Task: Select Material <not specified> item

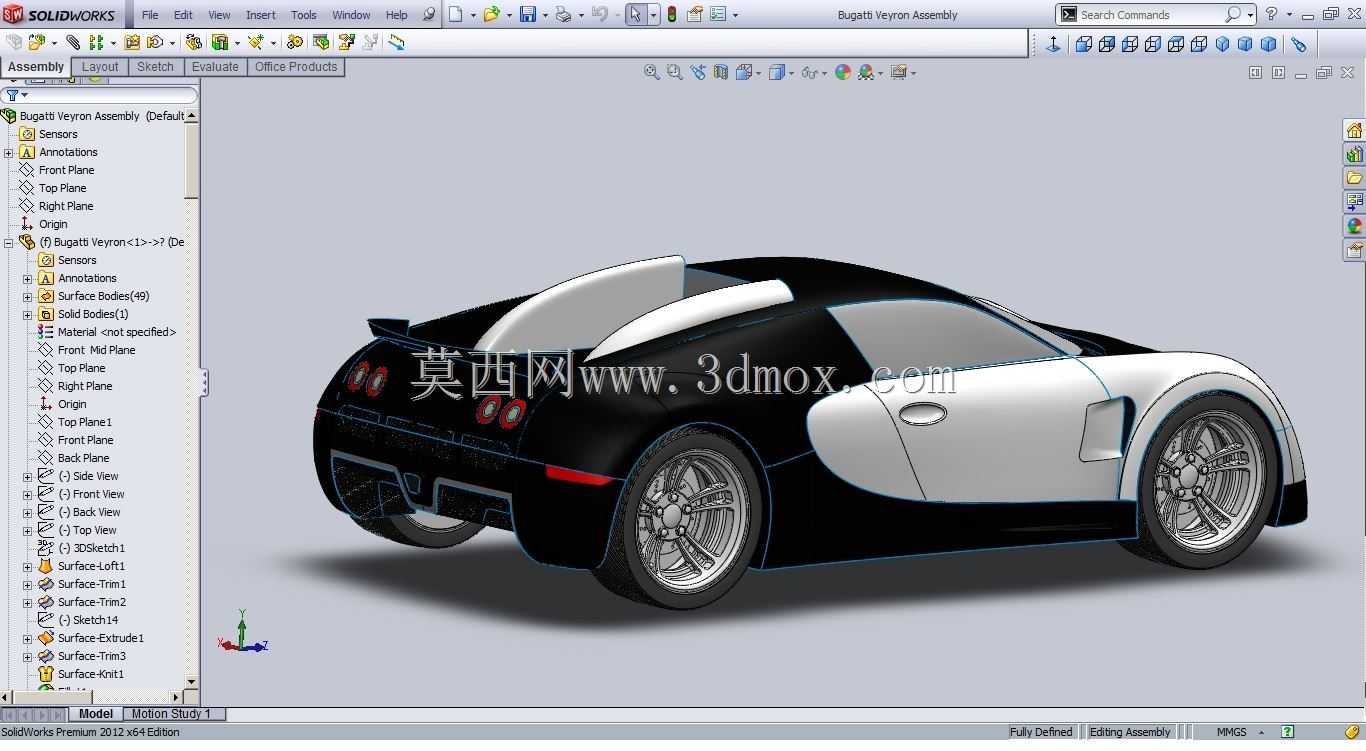Action: coord(116,333)
